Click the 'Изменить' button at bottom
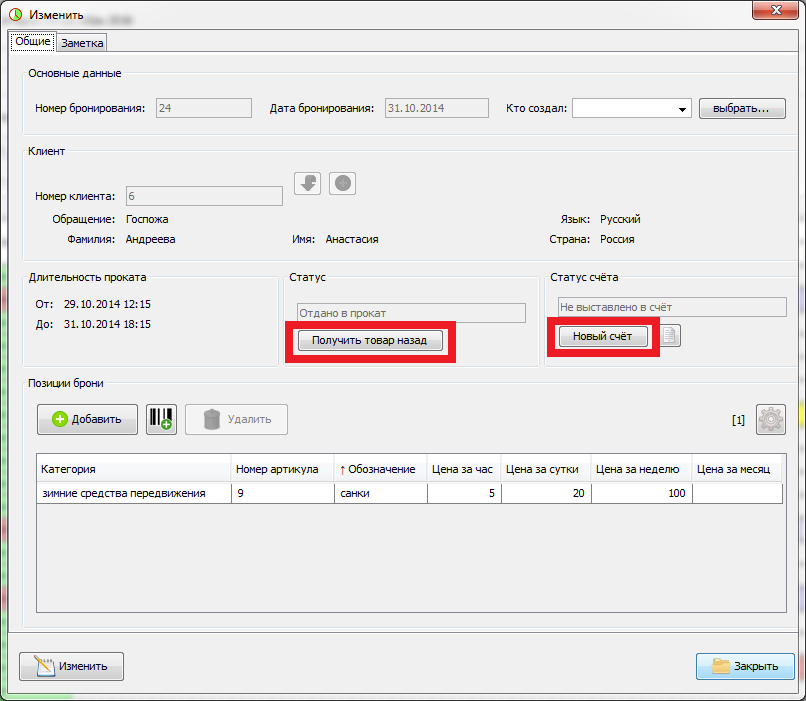This screenshot has width=806, height=701. click(71, 666)
